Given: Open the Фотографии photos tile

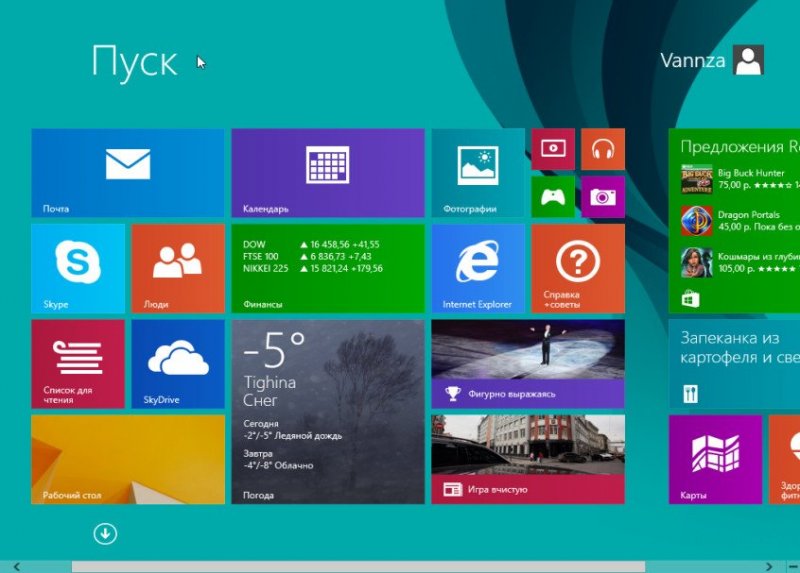Looking at the screenshot, I should pyautogui.click(x=478, y=173).
